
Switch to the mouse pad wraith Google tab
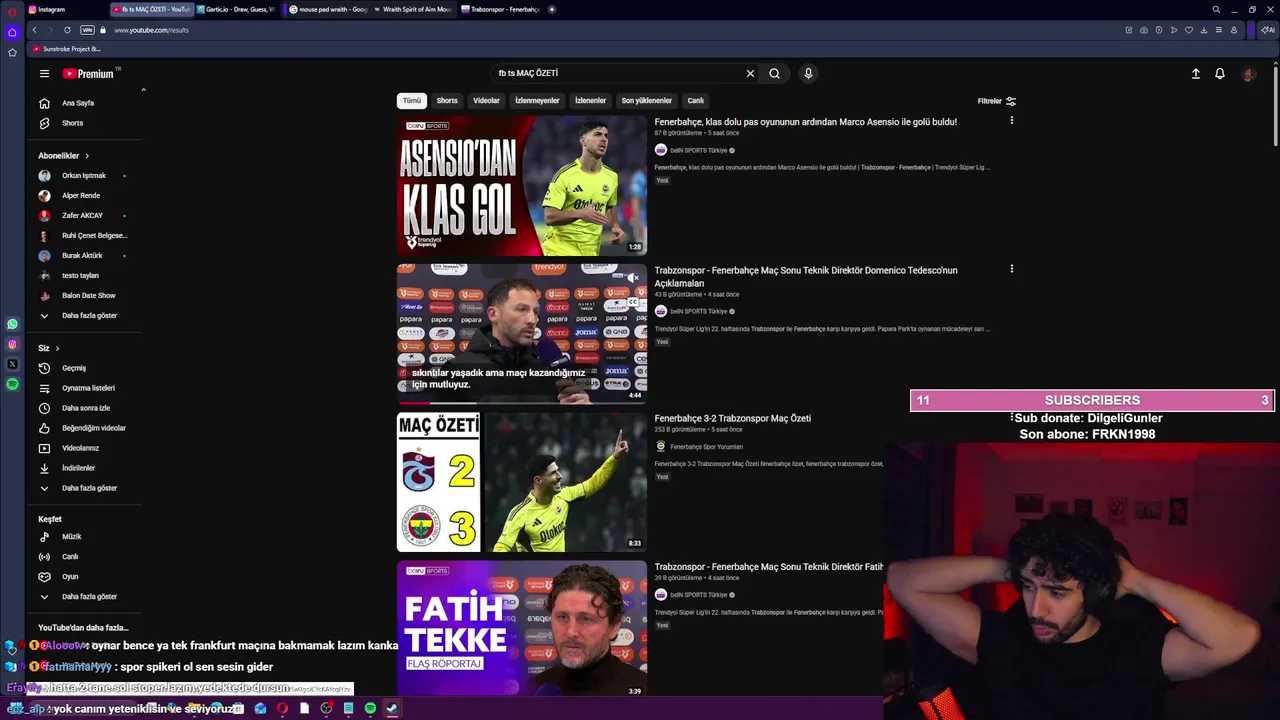tap(328, 9)
